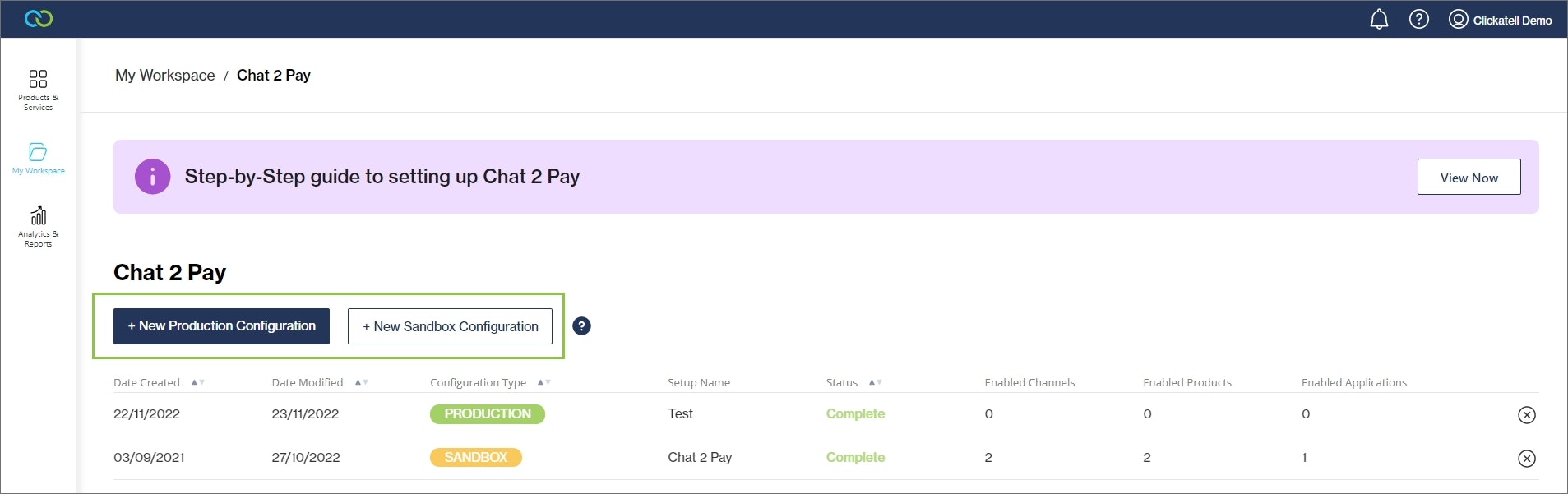The image size is (1568, 494).
Task: Click the purple info icon in banner
Action: [152, 177]
